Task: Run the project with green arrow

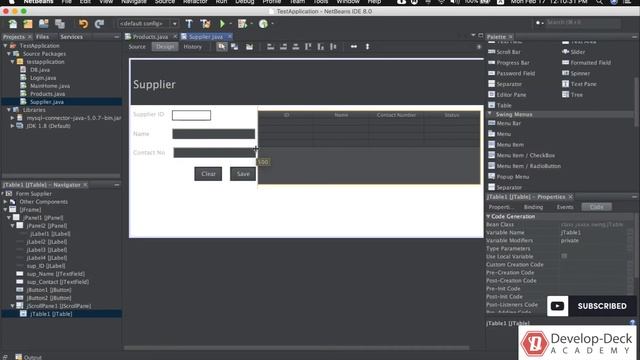Action: (222, 24)
